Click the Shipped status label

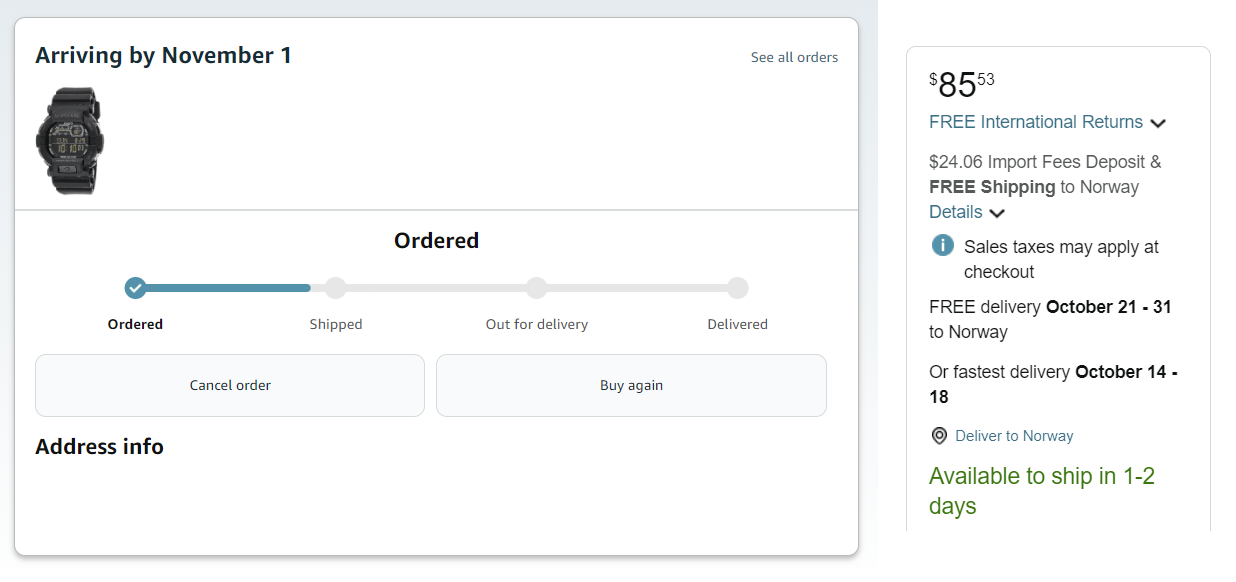pos(336,324)
